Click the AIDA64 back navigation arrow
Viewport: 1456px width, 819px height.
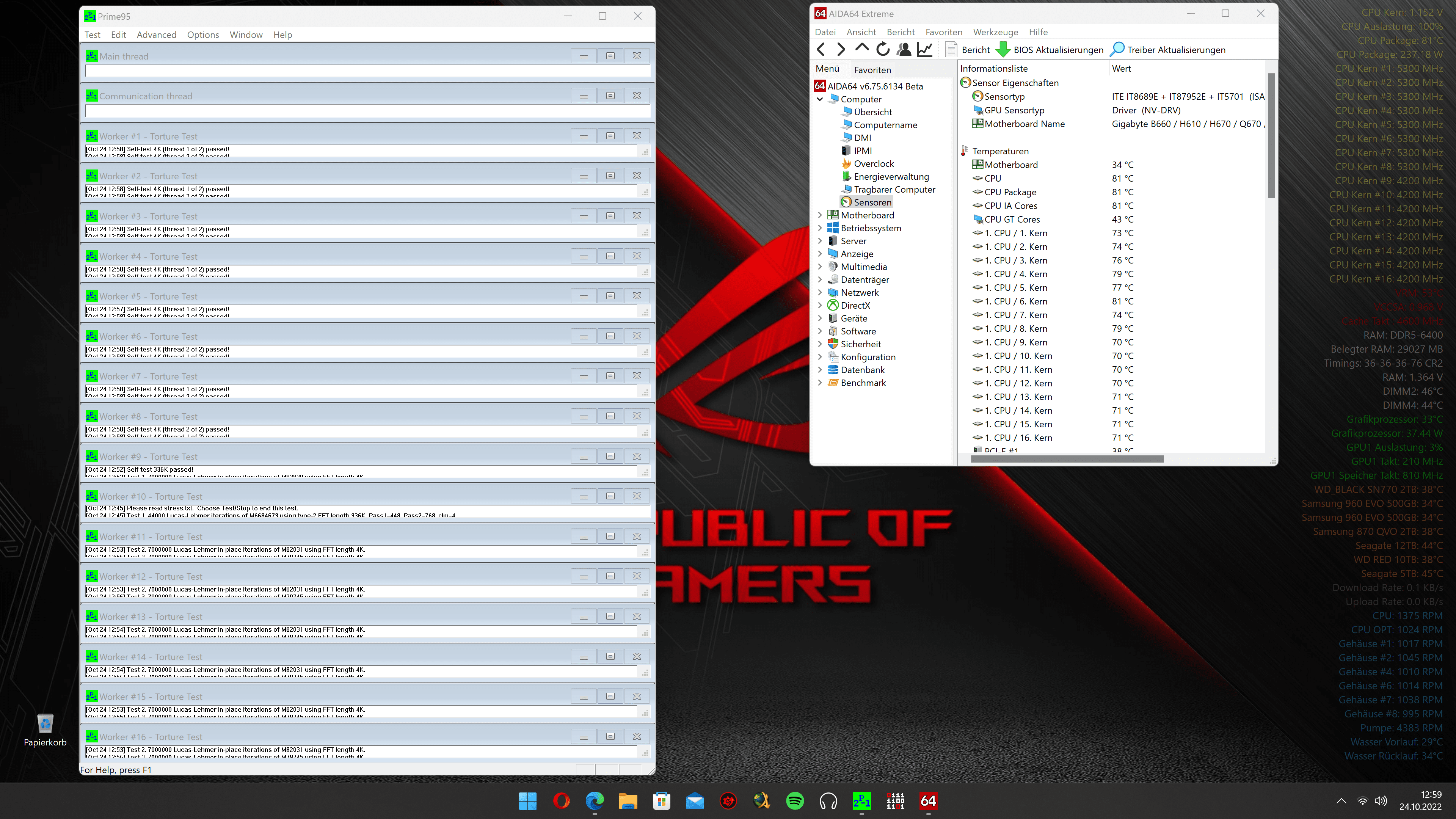[821, 50]
